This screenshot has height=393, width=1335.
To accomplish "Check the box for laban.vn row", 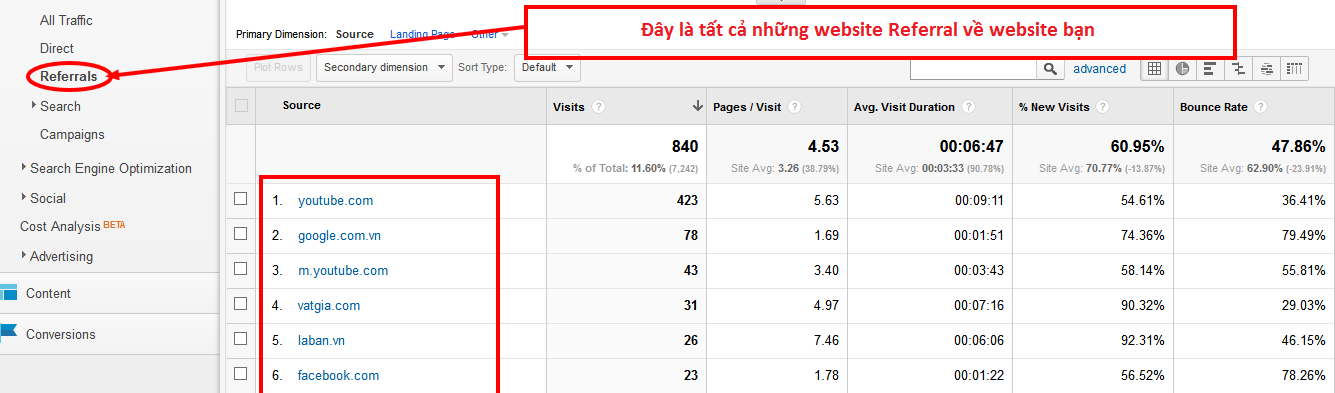I will pos(241,339).
